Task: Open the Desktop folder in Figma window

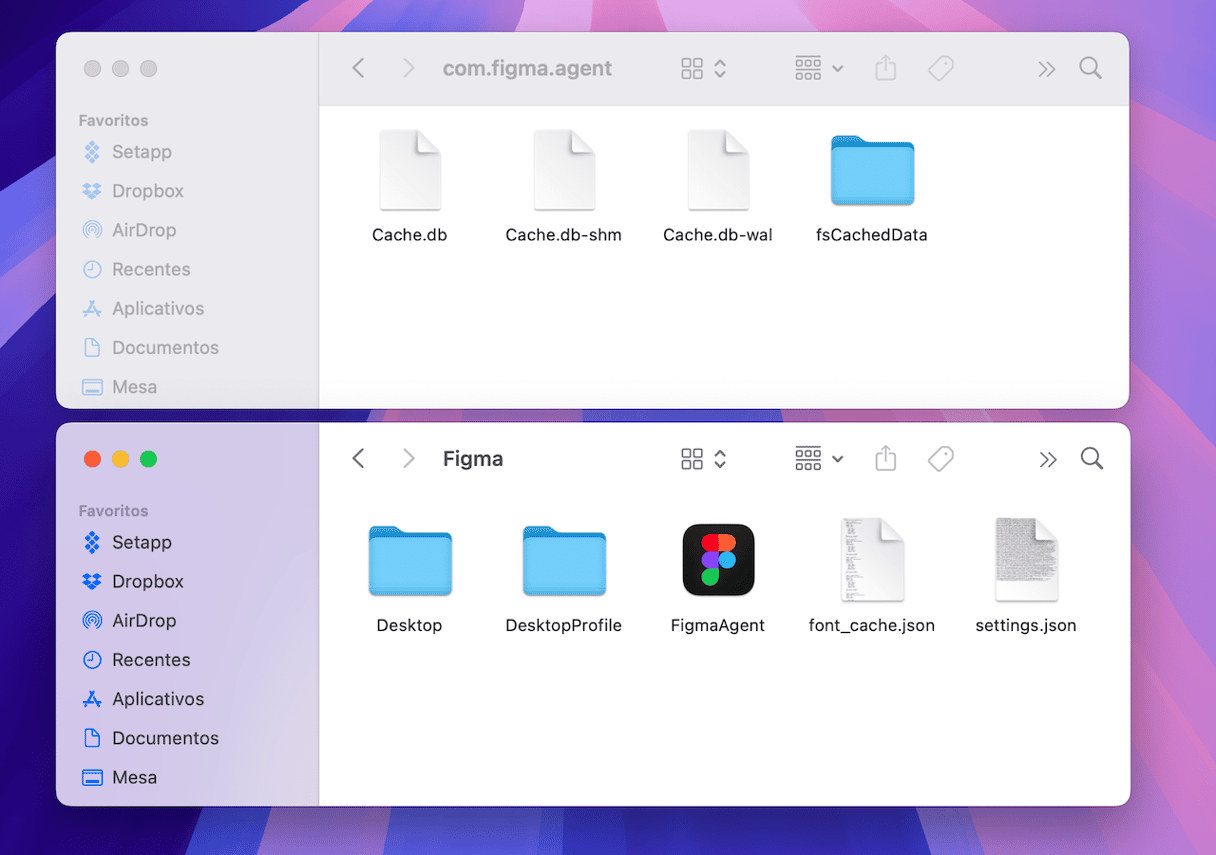Action: pyautogui.click(x=410, y=561)
